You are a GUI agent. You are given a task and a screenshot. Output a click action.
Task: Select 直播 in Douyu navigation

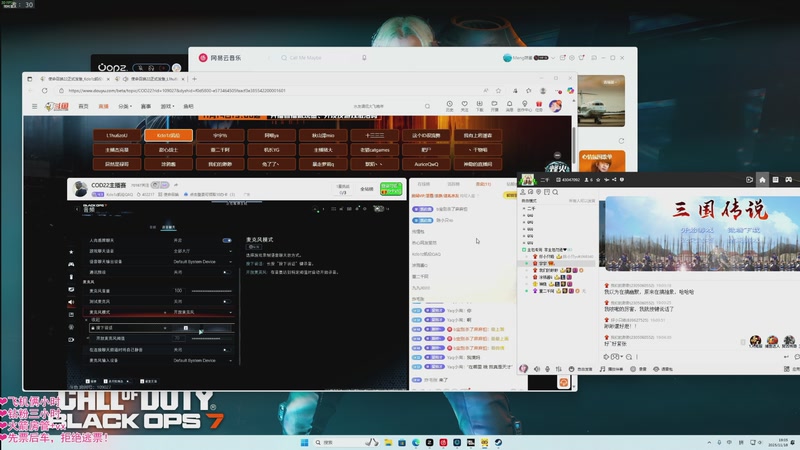[104, 106]
